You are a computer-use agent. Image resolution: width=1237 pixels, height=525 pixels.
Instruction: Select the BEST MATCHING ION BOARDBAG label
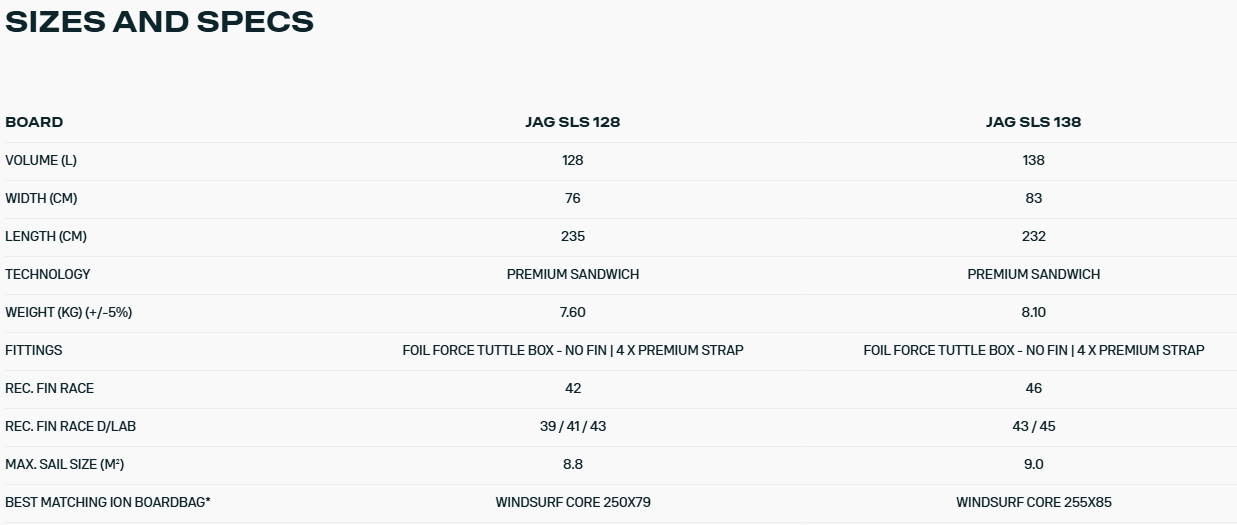point(108,502)
